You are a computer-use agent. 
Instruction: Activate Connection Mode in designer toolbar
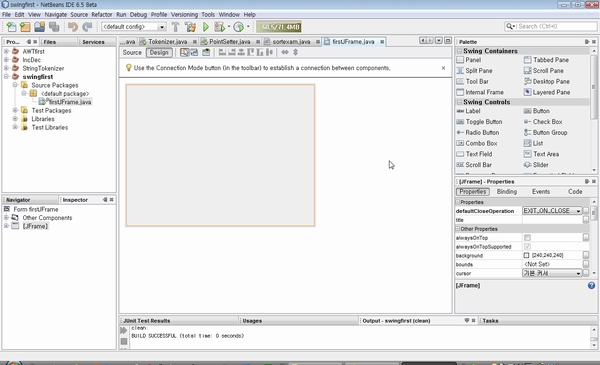point(194,52)
